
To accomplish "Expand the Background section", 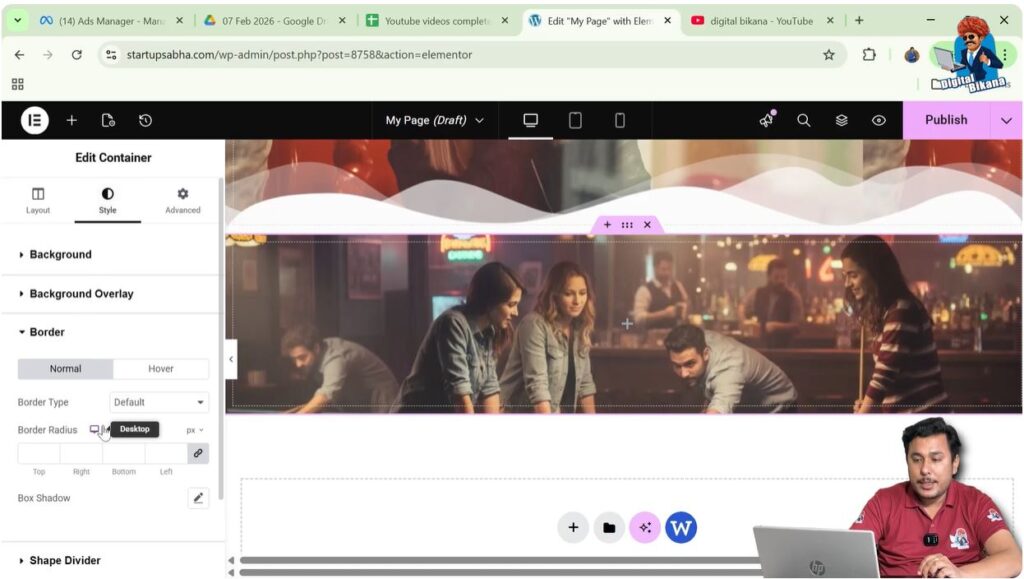I will [x=60, y=255].
